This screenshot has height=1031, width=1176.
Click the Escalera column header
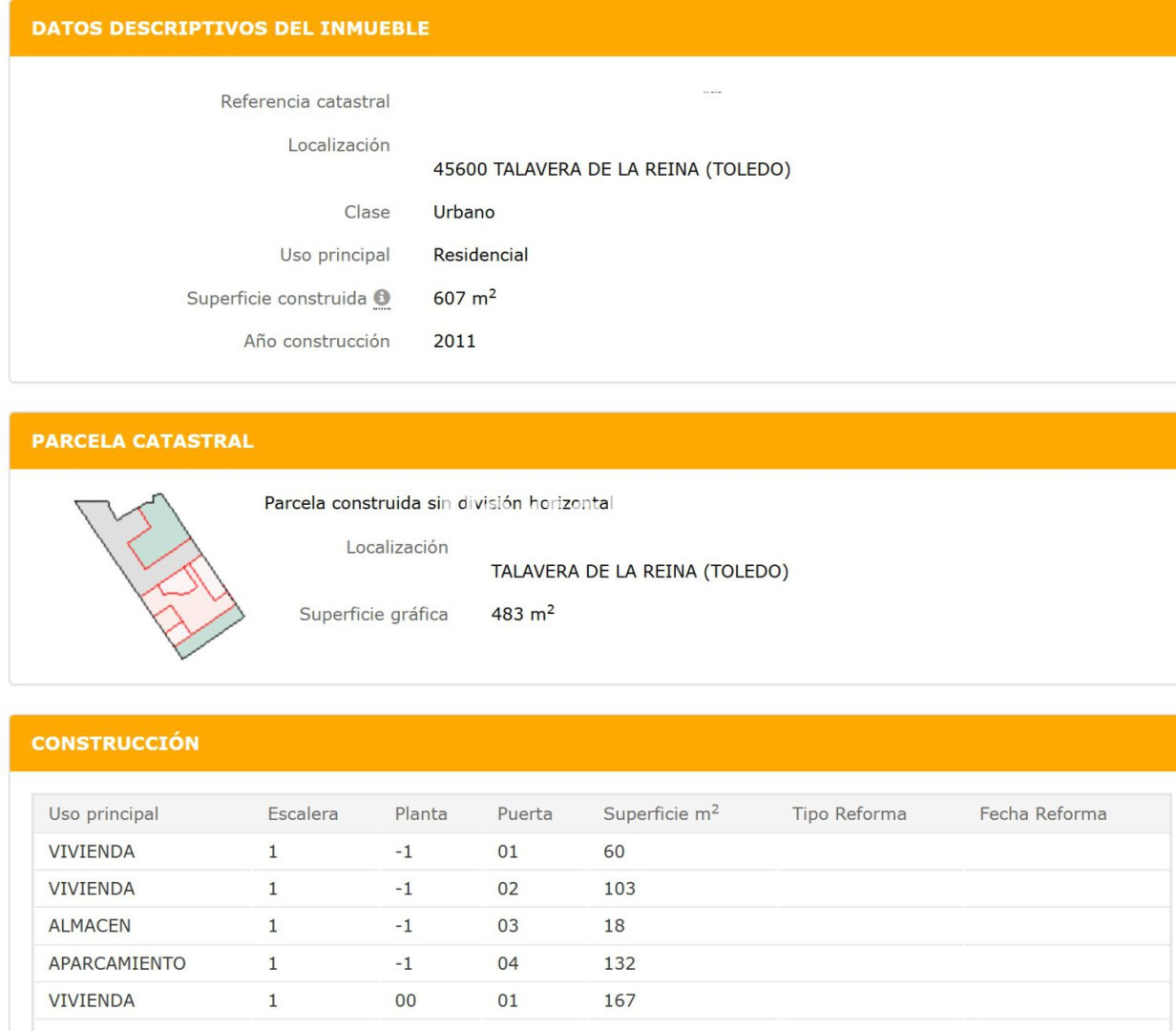tap(303, 814)
